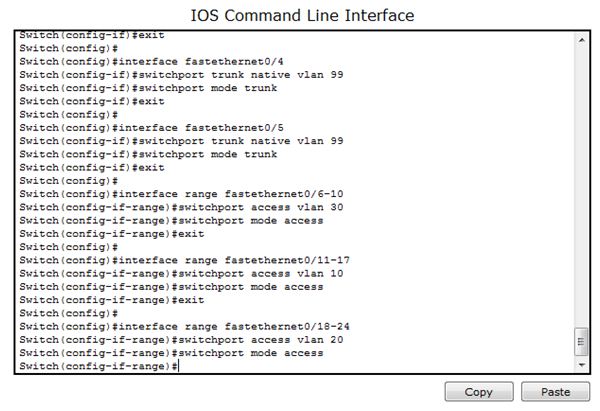Click 'interface range fastethernet0/18-24' line
Screen dimensions: 600x411
pos(184,326)
